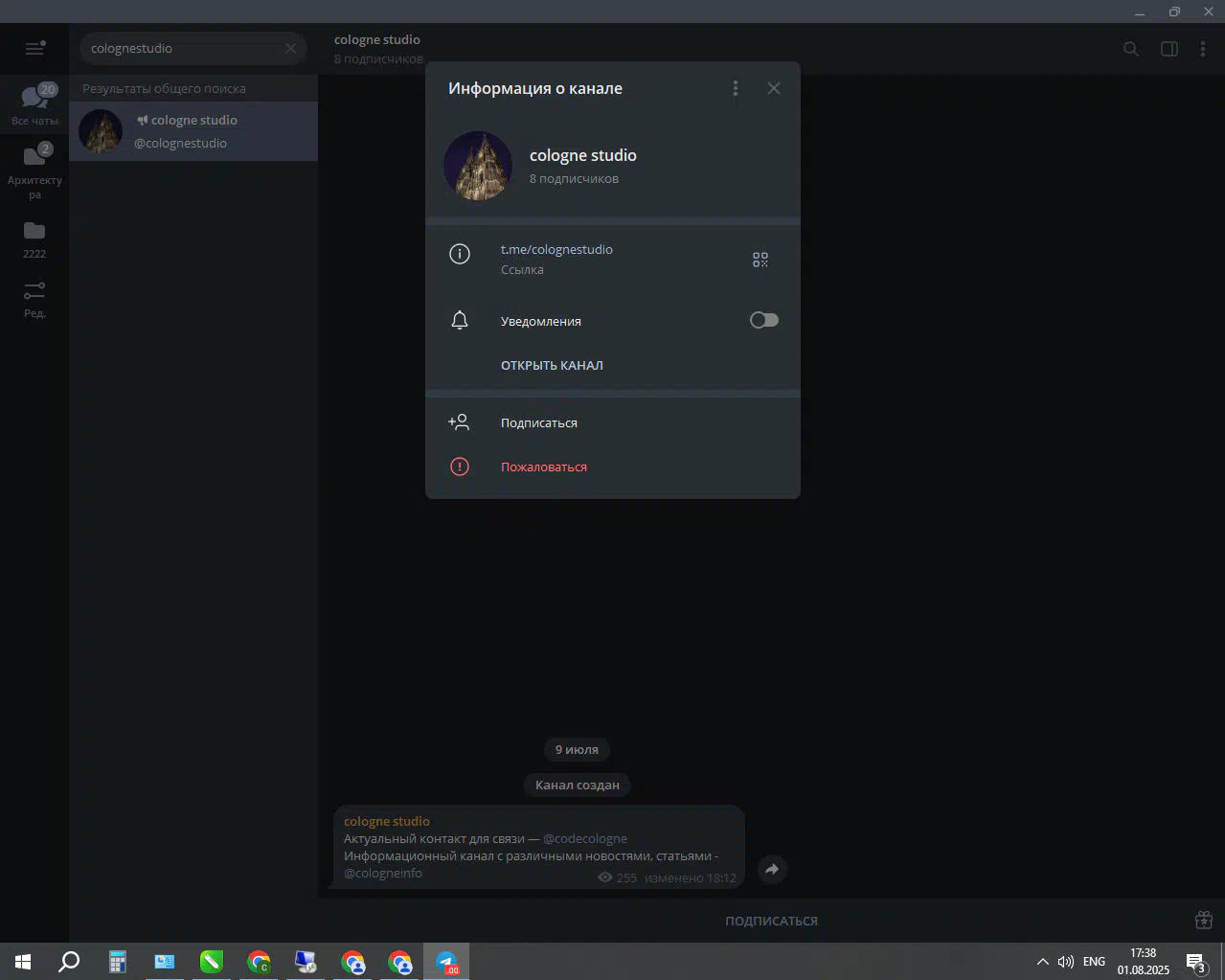
Task: Click the cologne studio title in chat header
Action: coord(377,39)
